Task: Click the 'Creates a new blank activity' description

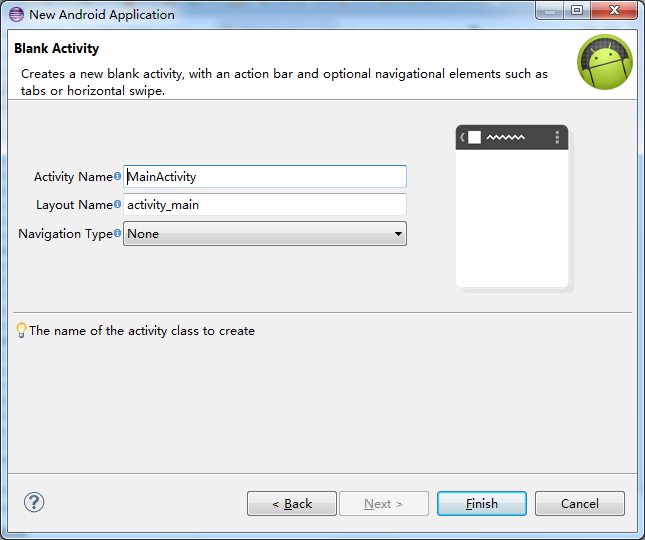Action: [x=284, y=82]
